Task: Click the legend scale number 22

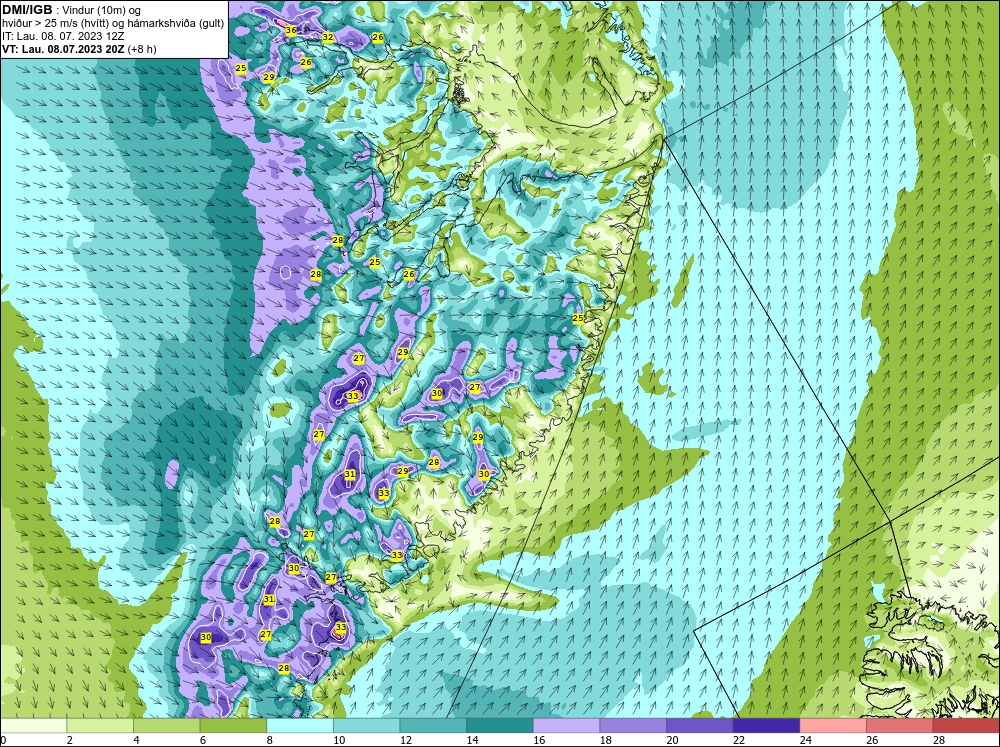Action: 739,740
